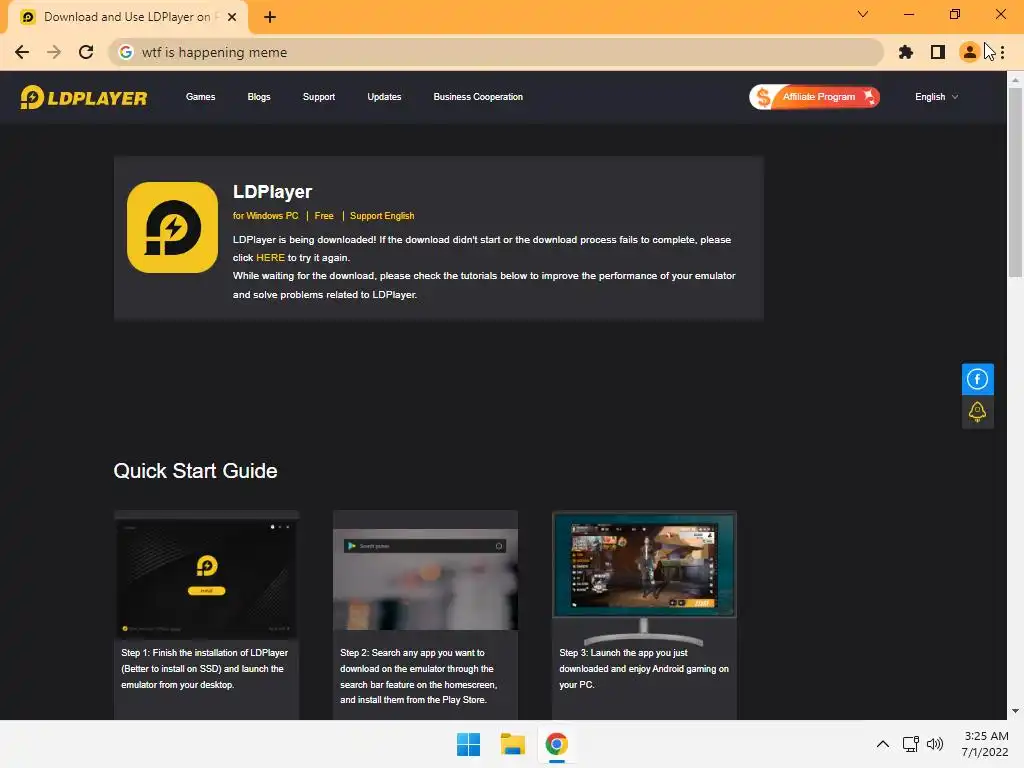Show hidden icons in the system tray
1024x768 pixels.
pyautogui.click(x=882, y=744)
